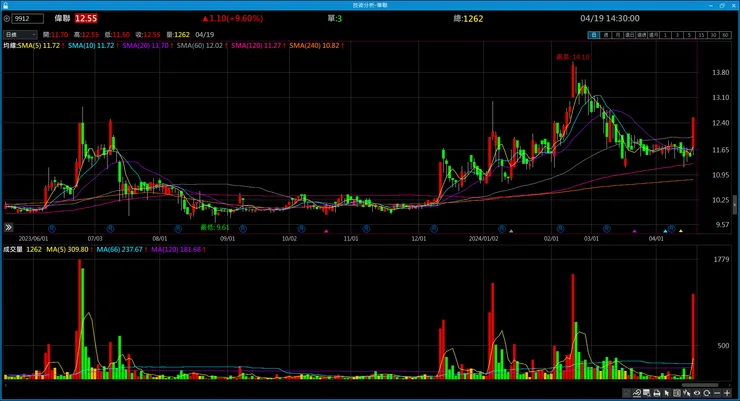Click the stock code field showing 9912
This screenshot has width=740, height=401.
click(28, 19)
